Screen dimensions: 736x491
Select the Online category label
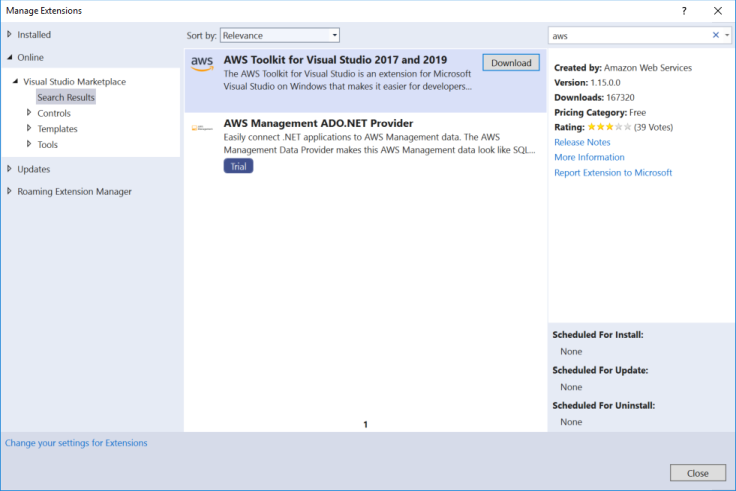coord(31,57)
